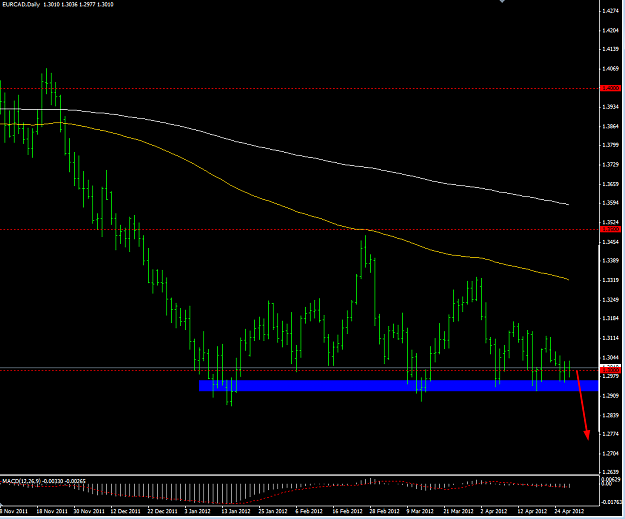Click the 1.4069 price scale label
Image resolution: width=625 pixels, height=519 pixels.
pos(611,69)
